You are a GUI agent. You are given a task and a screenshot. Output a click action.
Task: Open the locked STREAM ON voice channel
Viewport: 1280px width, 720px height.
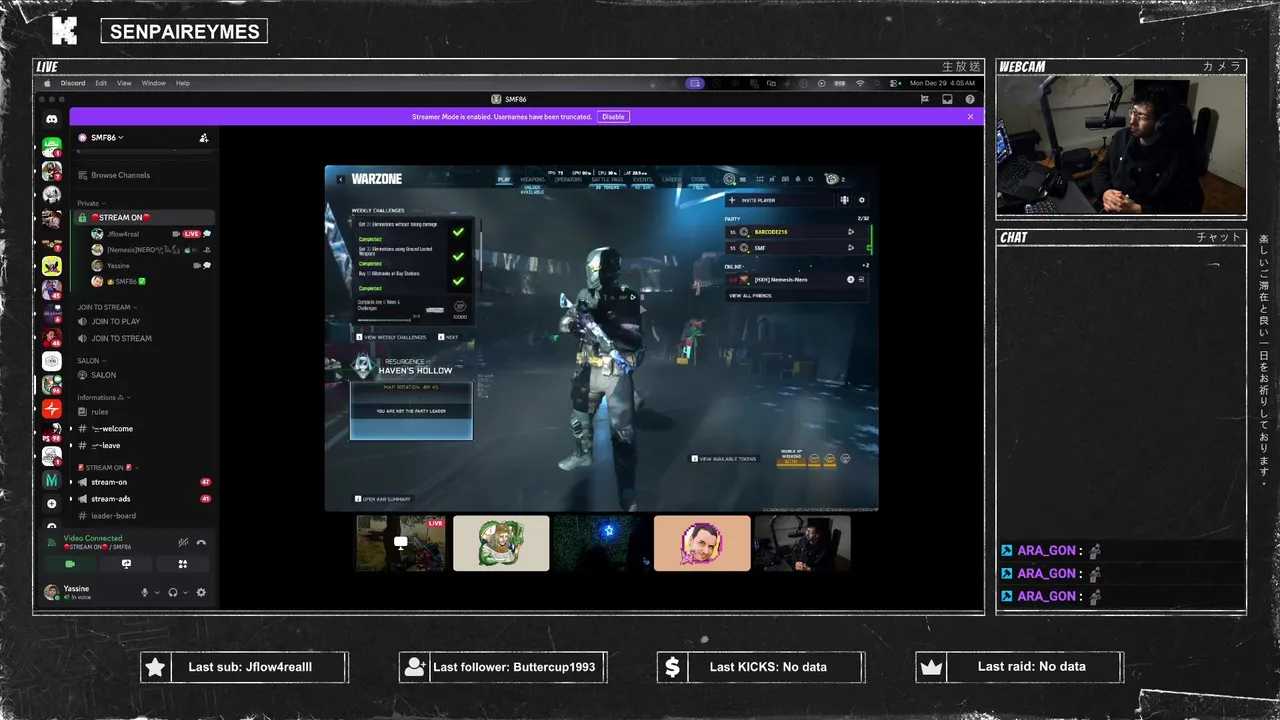[x=145, y=217]
